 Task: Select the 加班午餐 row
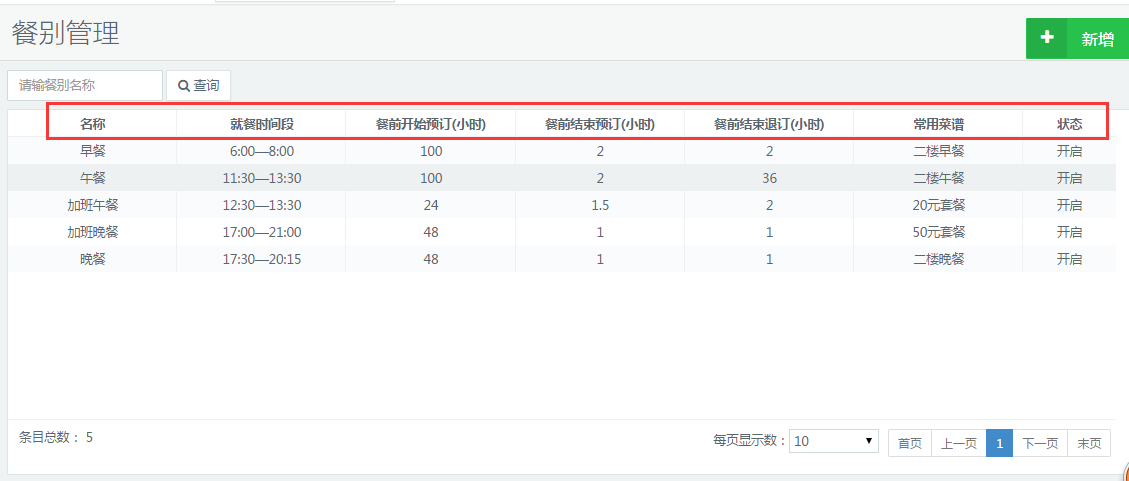pyautogui.click(x=93, y=205)
